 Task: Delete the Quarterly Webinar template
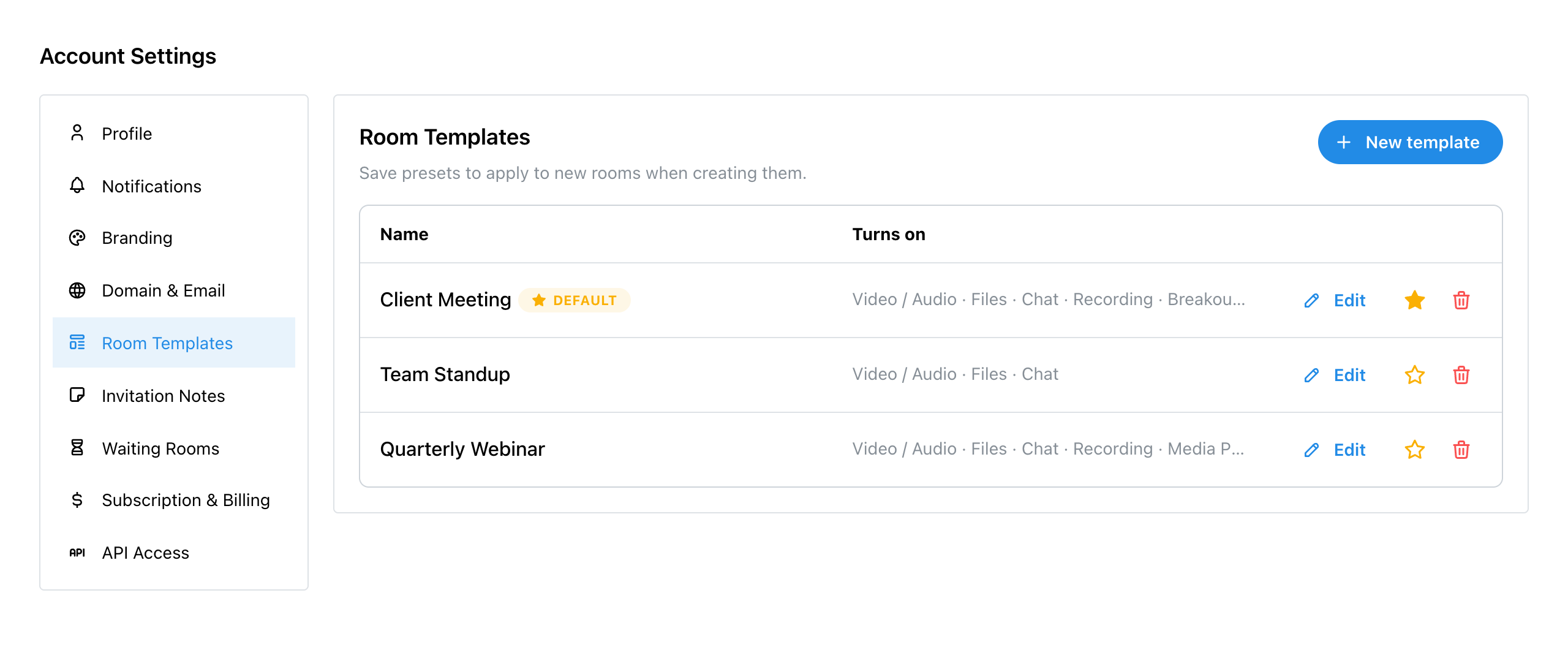point(1461,450)
